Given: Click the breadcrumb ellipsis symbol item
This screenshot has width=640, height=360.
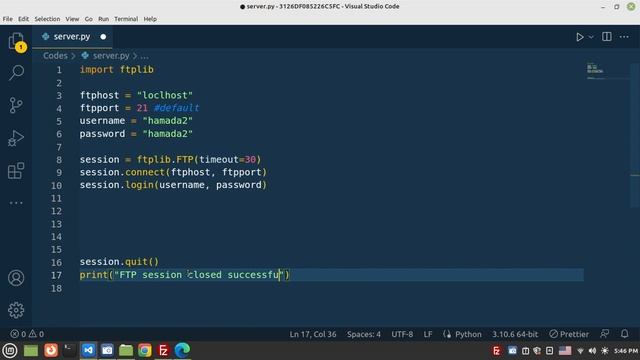Looking at the screenshot, I should click(x=144, y=56).
